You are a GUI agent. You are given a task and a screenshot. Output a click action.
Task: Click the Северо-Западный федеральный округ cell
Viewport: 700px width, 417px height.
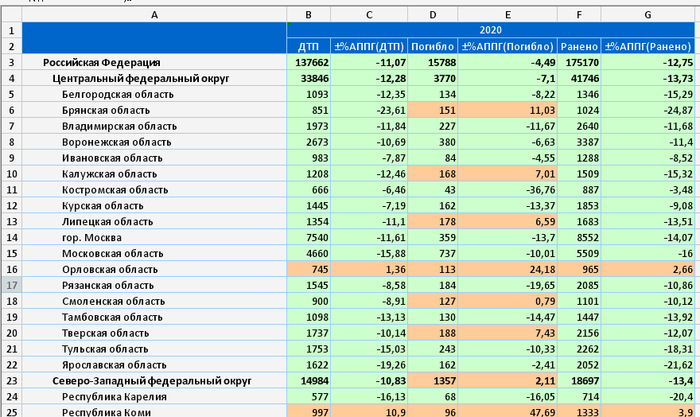(154, 381)
